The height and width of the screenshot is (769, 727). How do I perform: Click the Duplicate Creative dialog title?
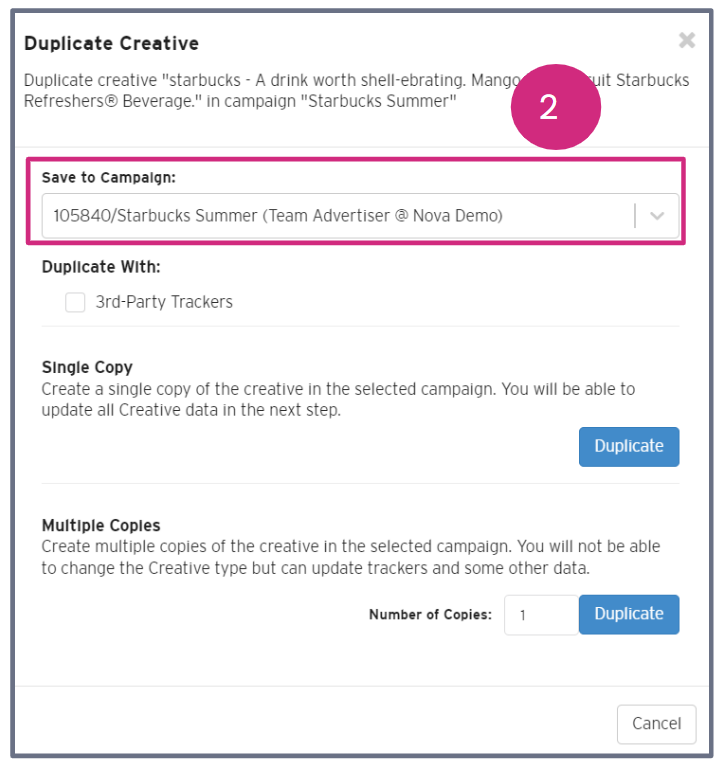point(111,44)
